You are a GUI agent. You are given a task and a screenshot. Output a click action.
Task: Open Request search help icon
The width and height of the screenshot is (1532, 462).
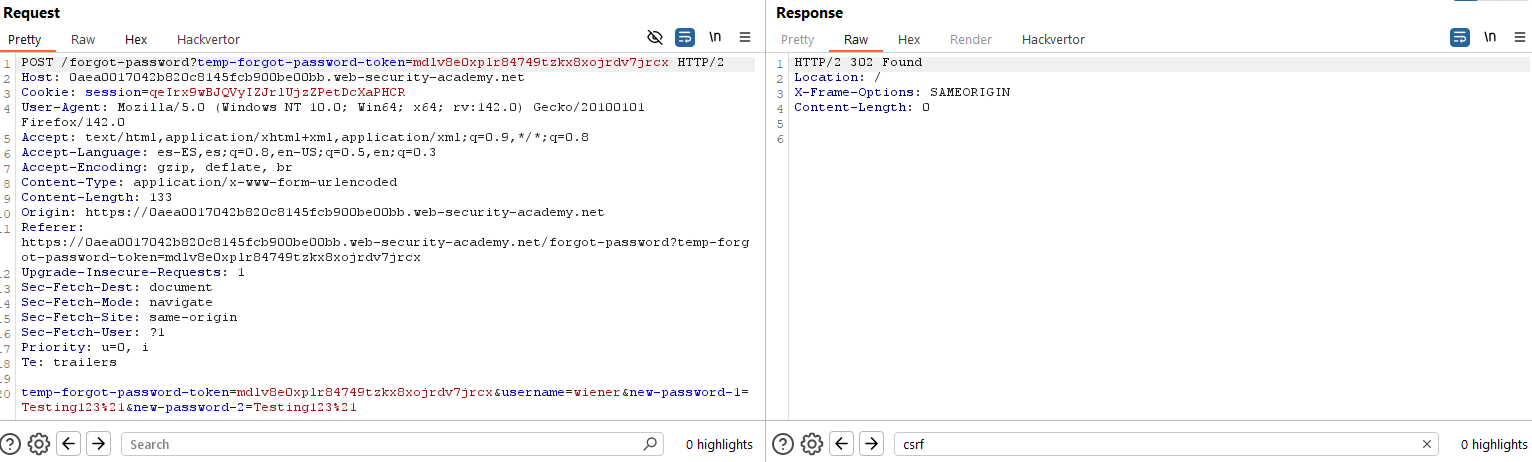11,444
